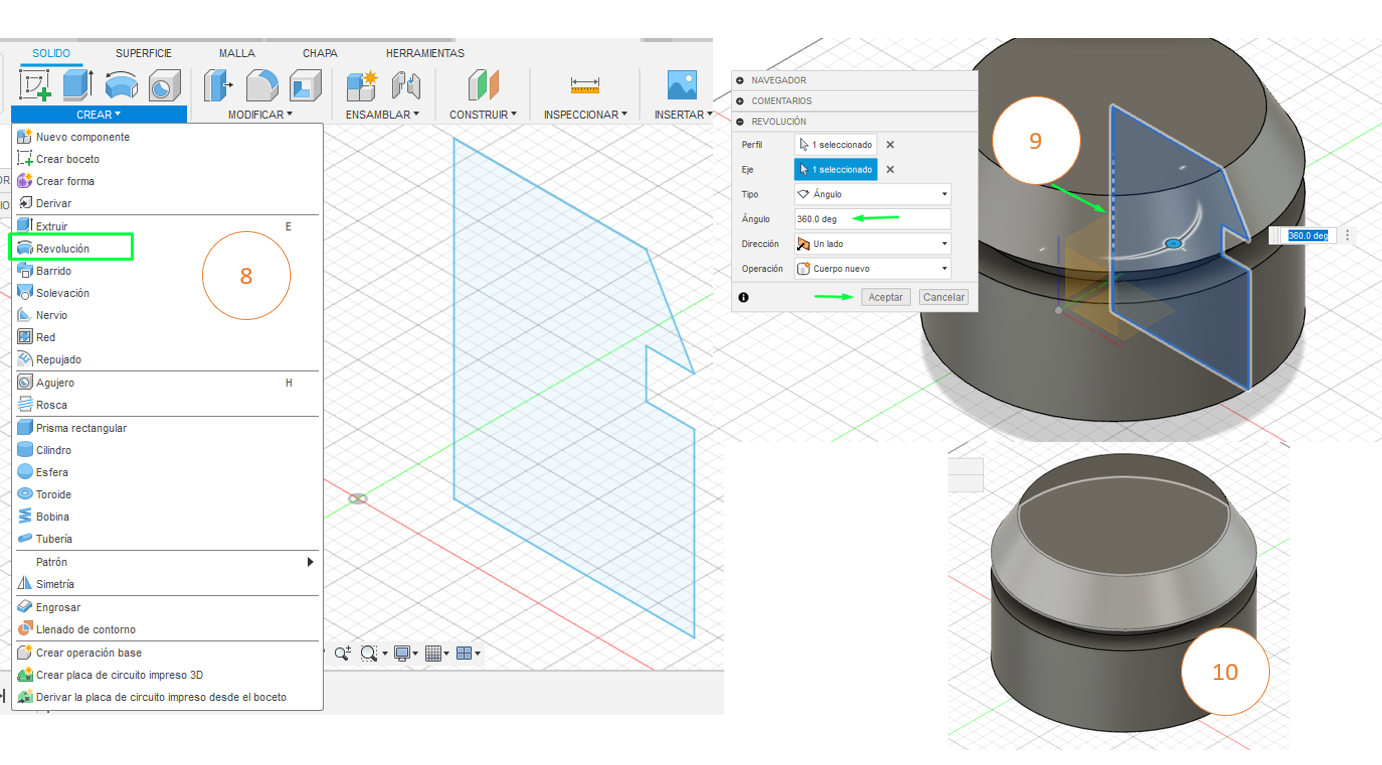Click the Extrude toolbar icon
The height and width of the screenshot is (765, 1382).
pos(78,86)
